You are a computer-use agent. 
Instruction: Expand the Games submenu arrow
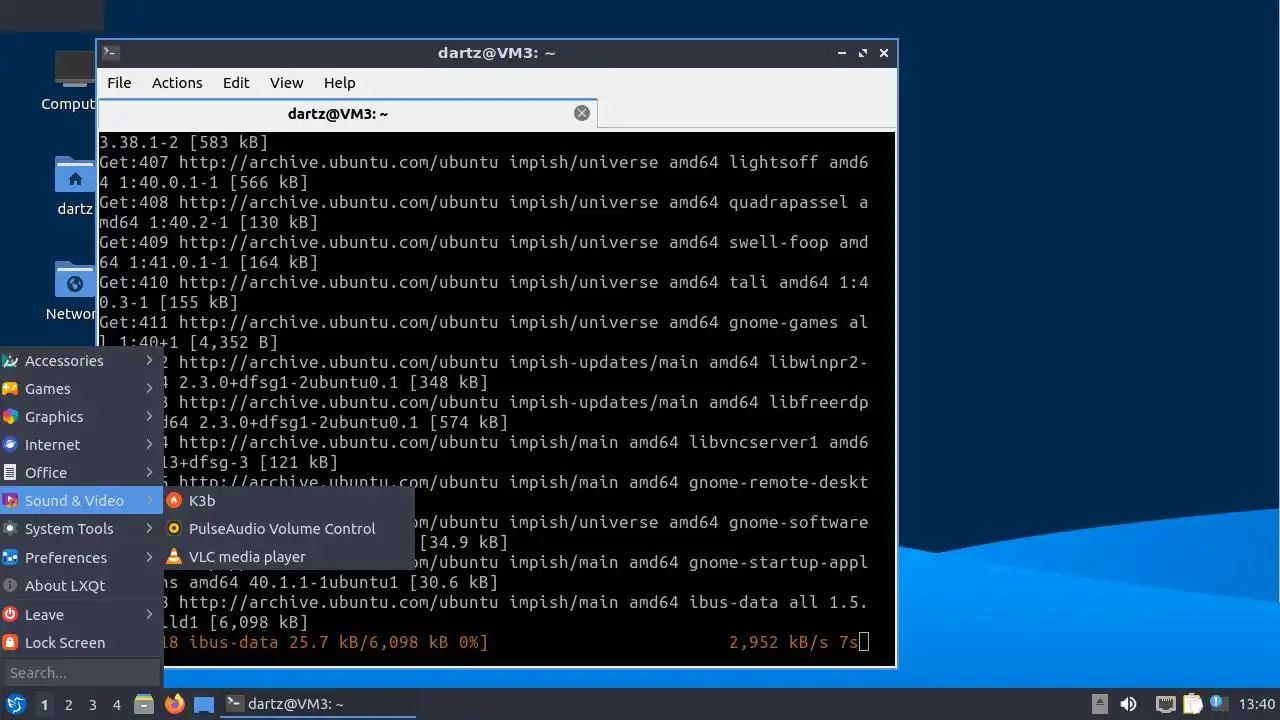(x=149, y=388)
